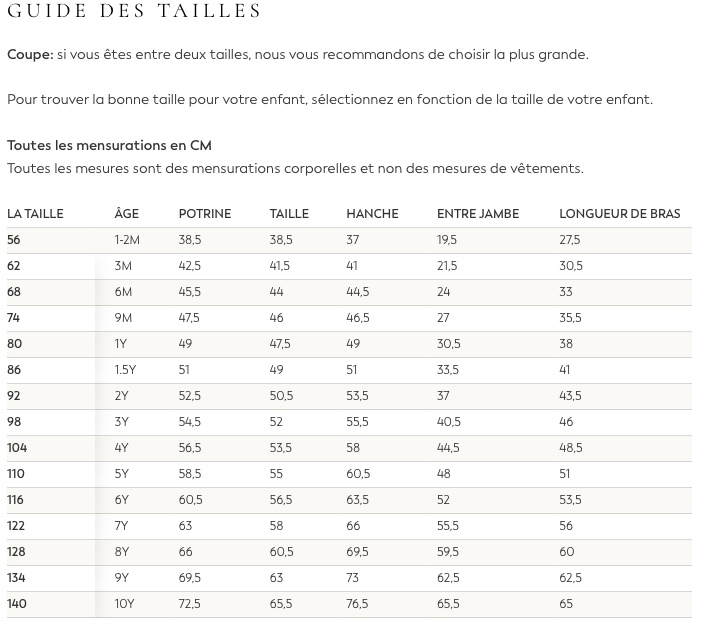Select size 92 row label

click(x=14, y=396)
